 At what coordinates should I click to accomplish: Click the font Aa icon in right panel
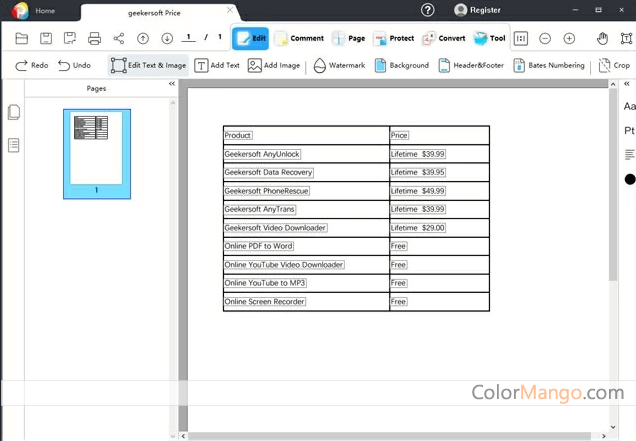point(629,106)
